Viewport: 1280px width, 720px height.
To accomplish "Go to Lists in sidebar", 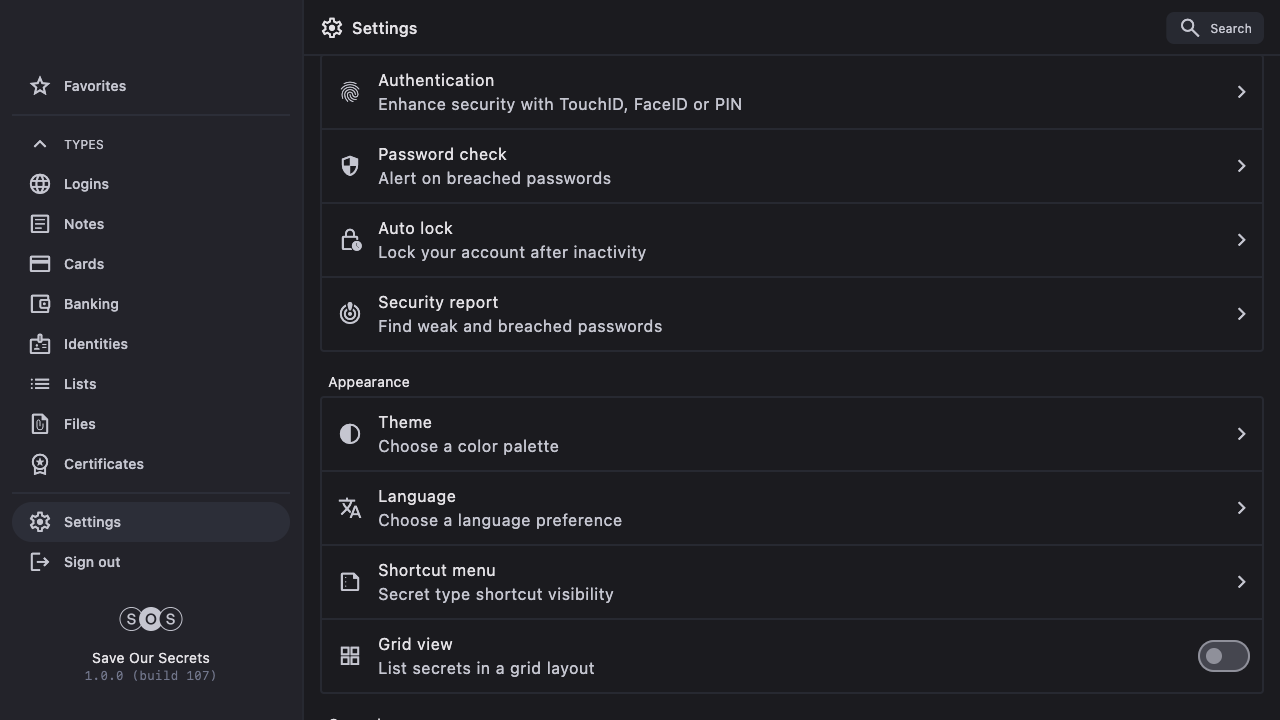I will click(80, 384).
